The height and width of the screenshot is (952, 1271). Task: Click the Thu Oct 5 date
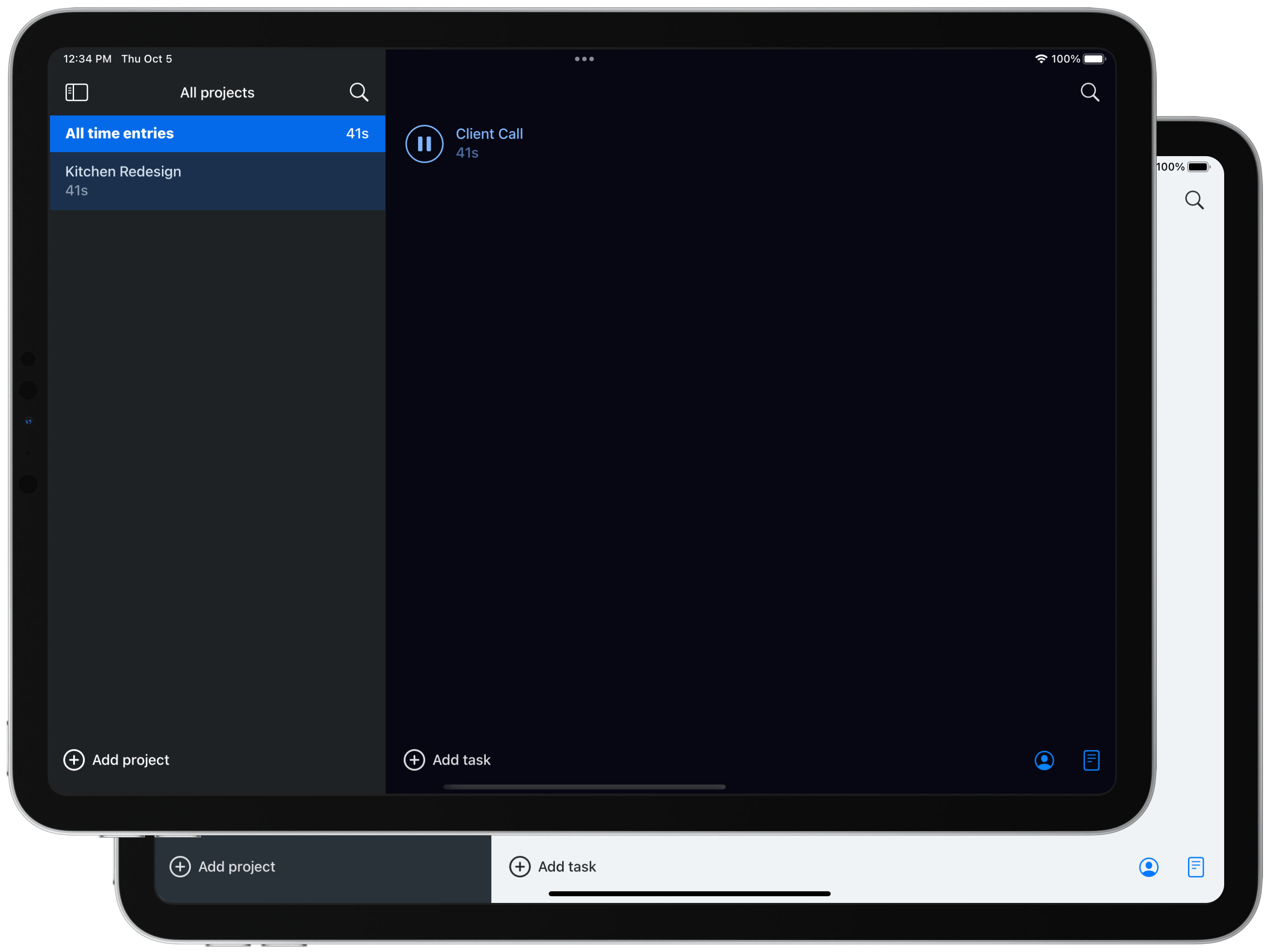coord(146,58)
